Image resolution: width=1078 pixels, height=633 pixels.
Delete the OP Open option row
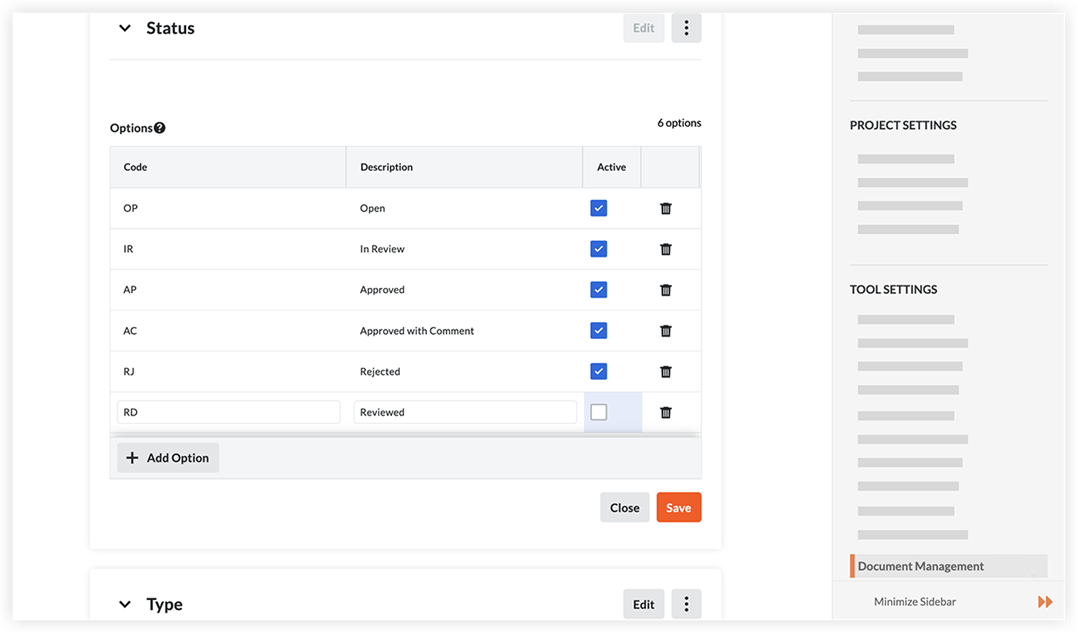click(666, 208)
